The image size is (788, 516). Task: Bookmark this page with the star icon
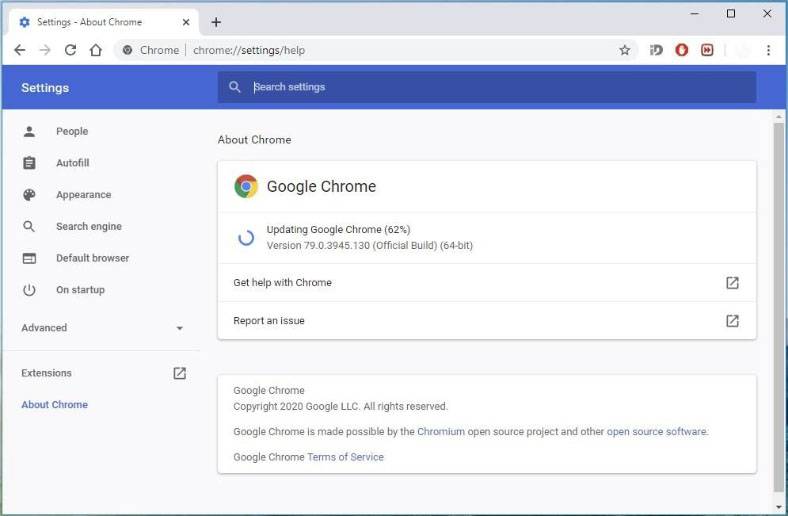(x=624, y=50)
